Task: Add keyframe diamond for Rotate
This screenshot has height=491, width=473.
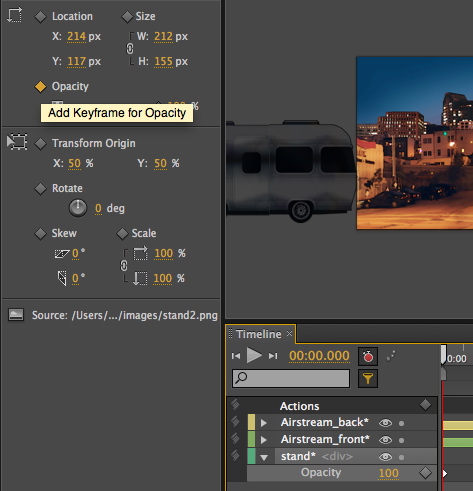Action: click(40, 189)
